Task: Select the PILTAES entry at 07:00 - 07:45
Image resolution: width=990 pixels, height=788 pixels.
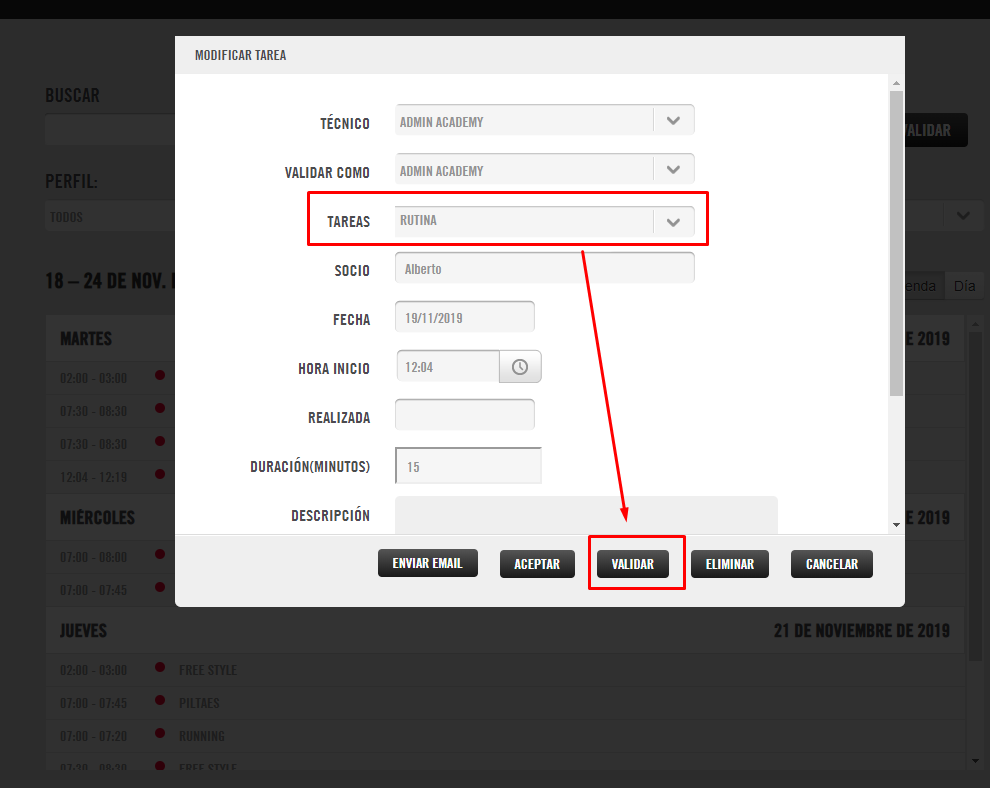Action: click(504, 703)
